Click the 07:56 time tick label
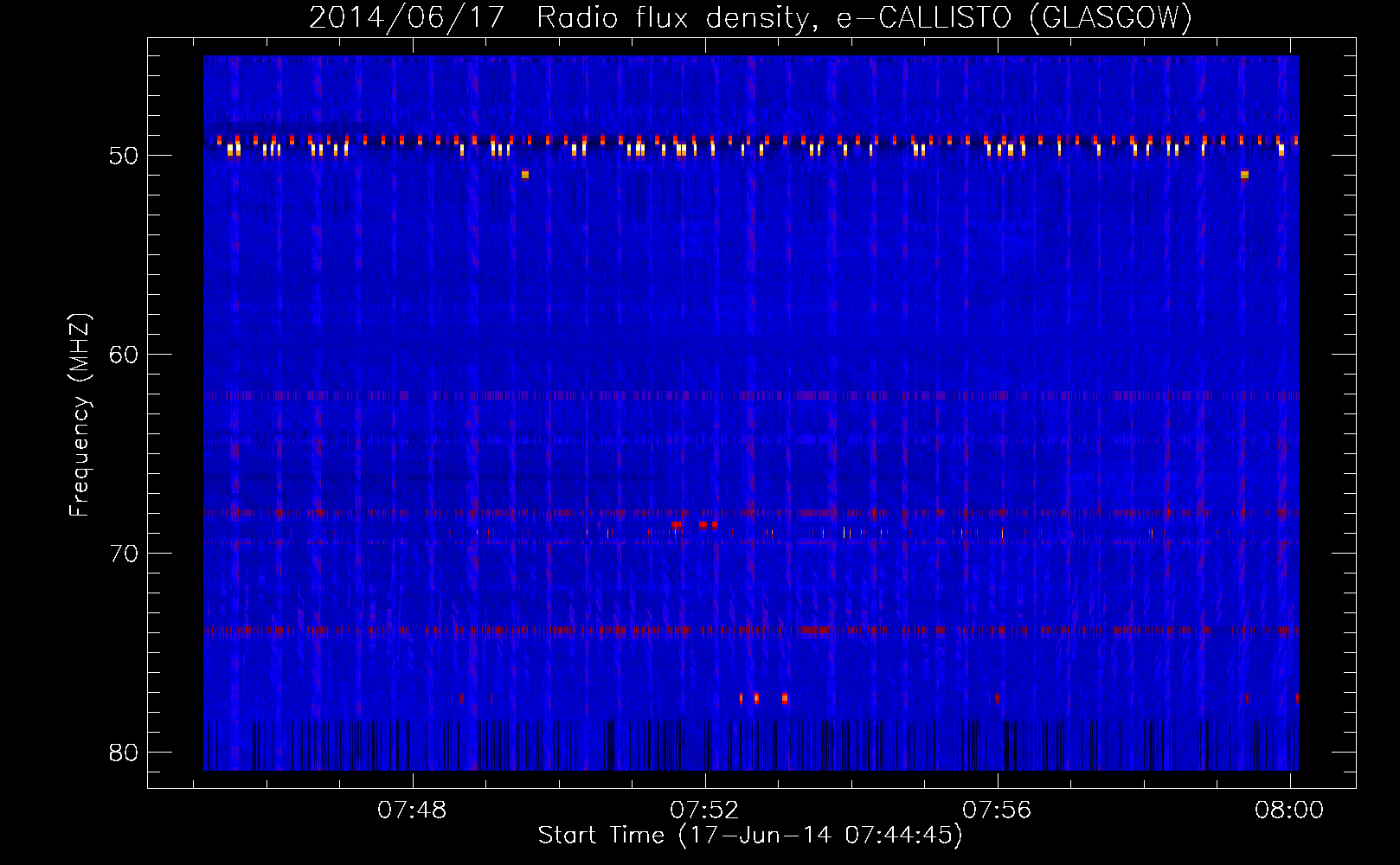 point(998,811)
